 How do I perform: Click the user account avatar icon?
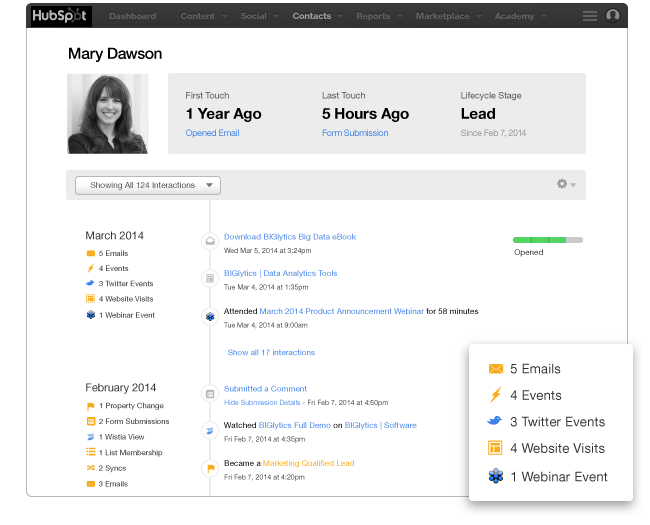click(613, 16)
